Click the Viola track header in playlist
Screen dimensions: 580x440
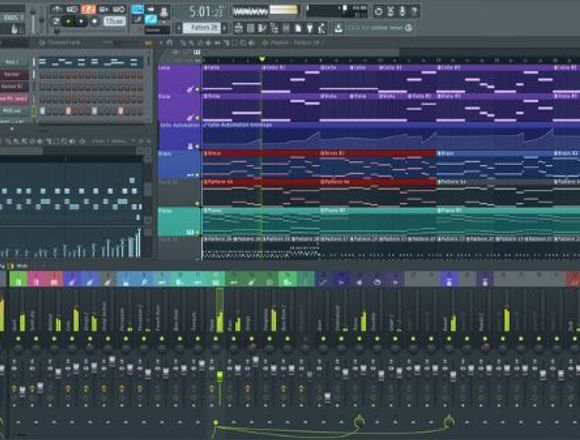(x=179, y=108)
